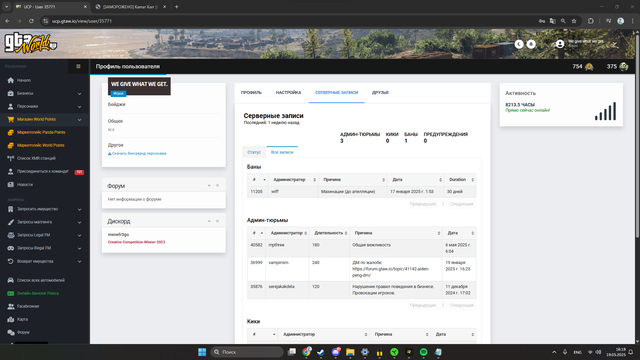640x360 pixels.
Task: Click Скачать бэкграунд персонажа link
Action: (x=137, y=153)
